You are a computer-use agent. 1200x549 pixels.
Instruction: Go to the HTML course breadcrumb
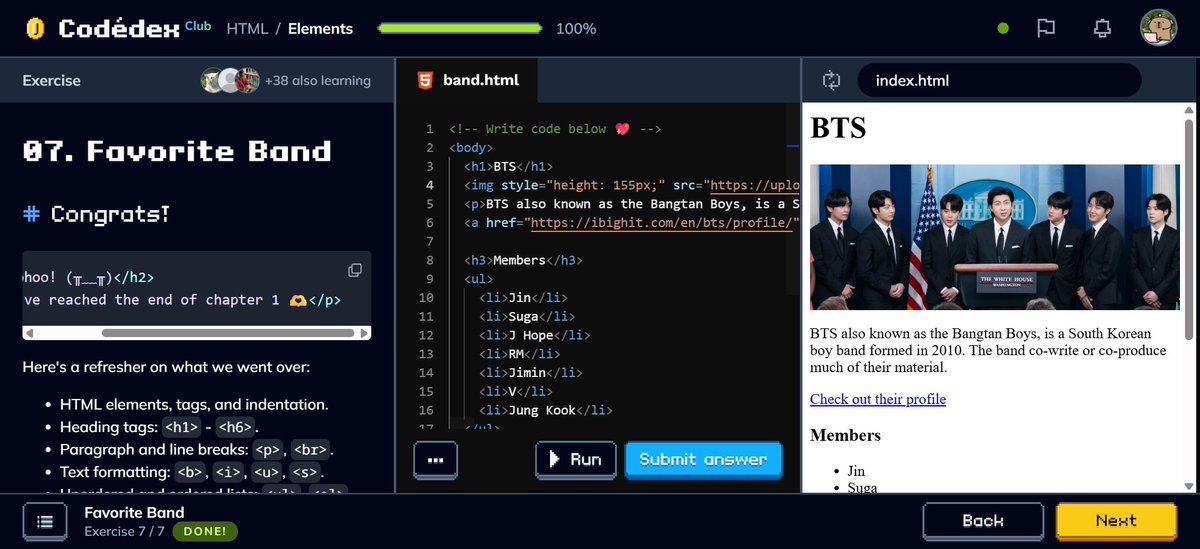click(x=247, y=29)
